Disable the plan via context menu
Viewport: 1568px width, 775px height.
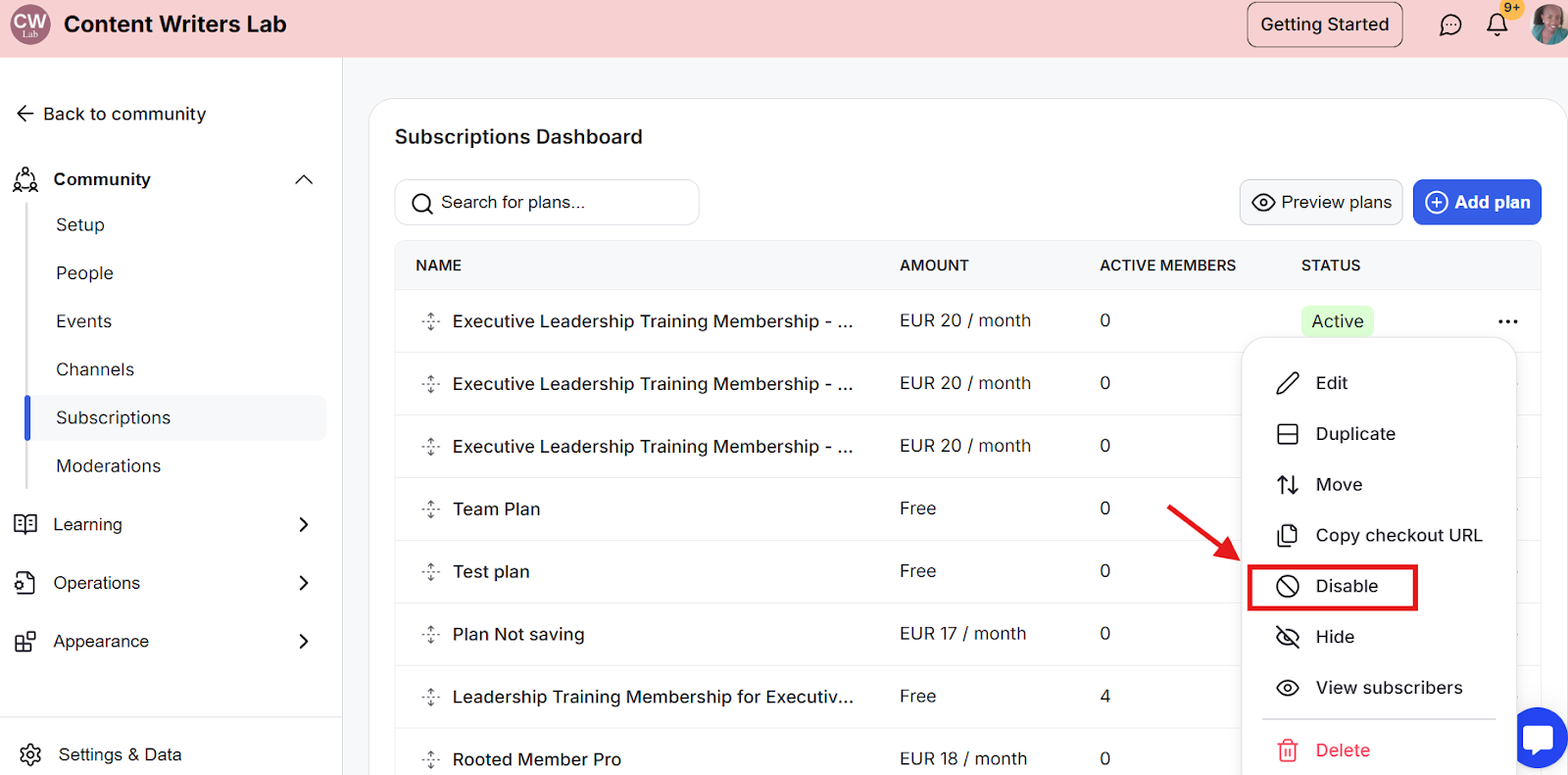[1345, 586]
